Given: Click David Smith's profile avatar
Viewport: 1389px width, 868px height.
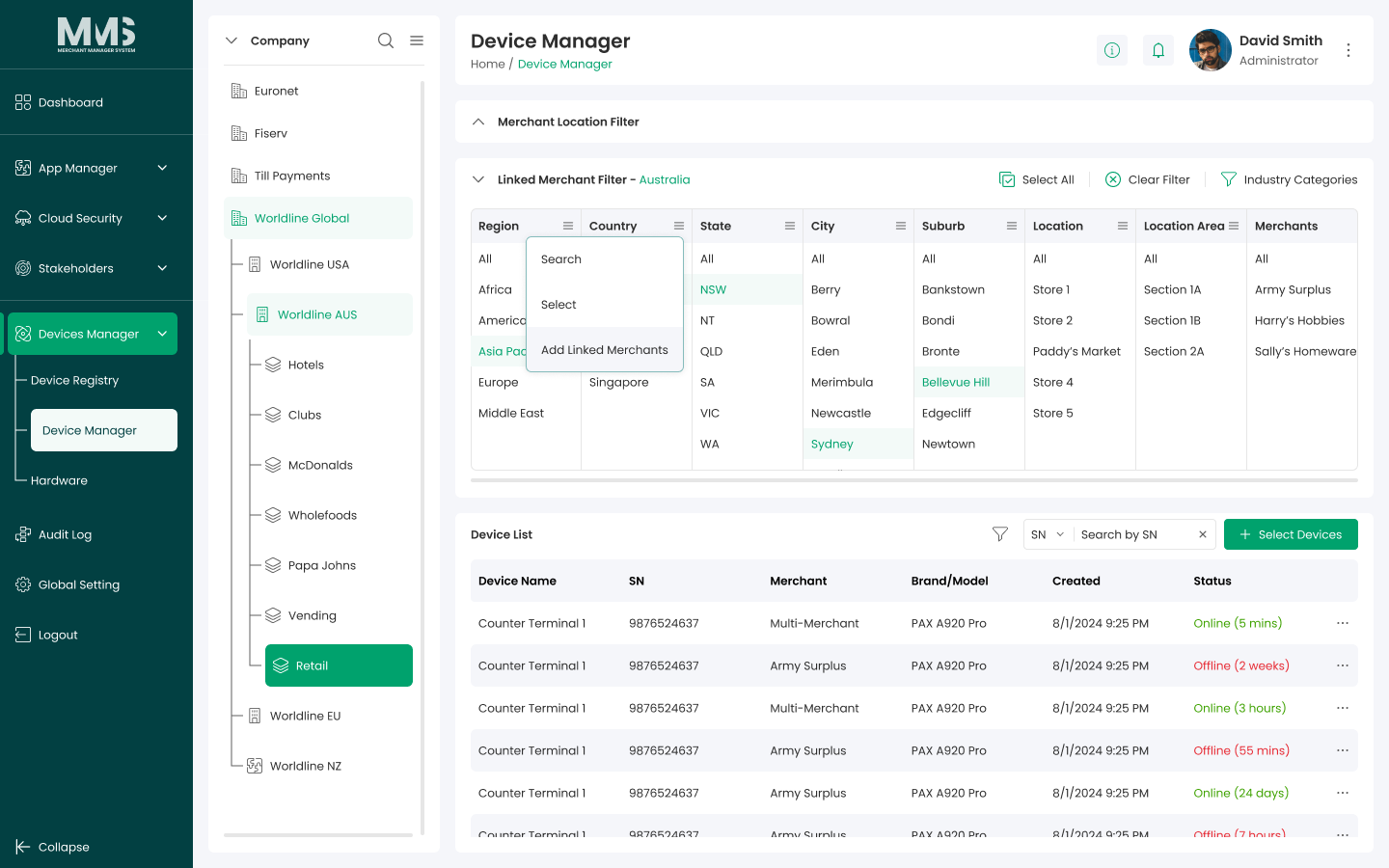Looking at the screenshot, I should coord(1211,50).
